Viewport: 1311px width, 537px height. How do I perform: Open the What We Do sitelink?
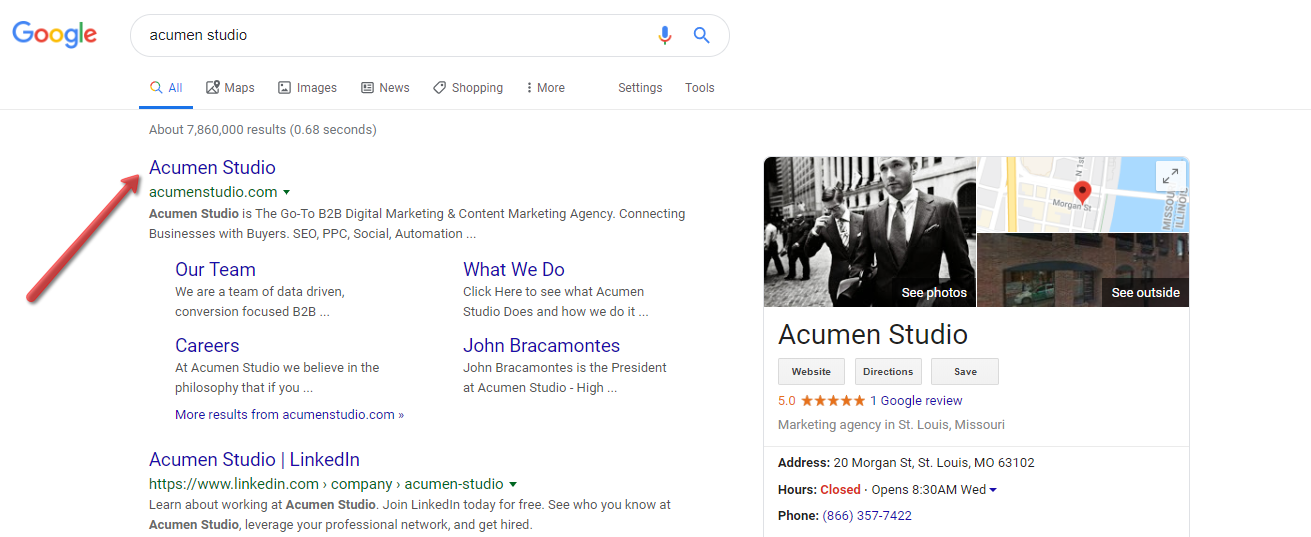click(514, 269)
